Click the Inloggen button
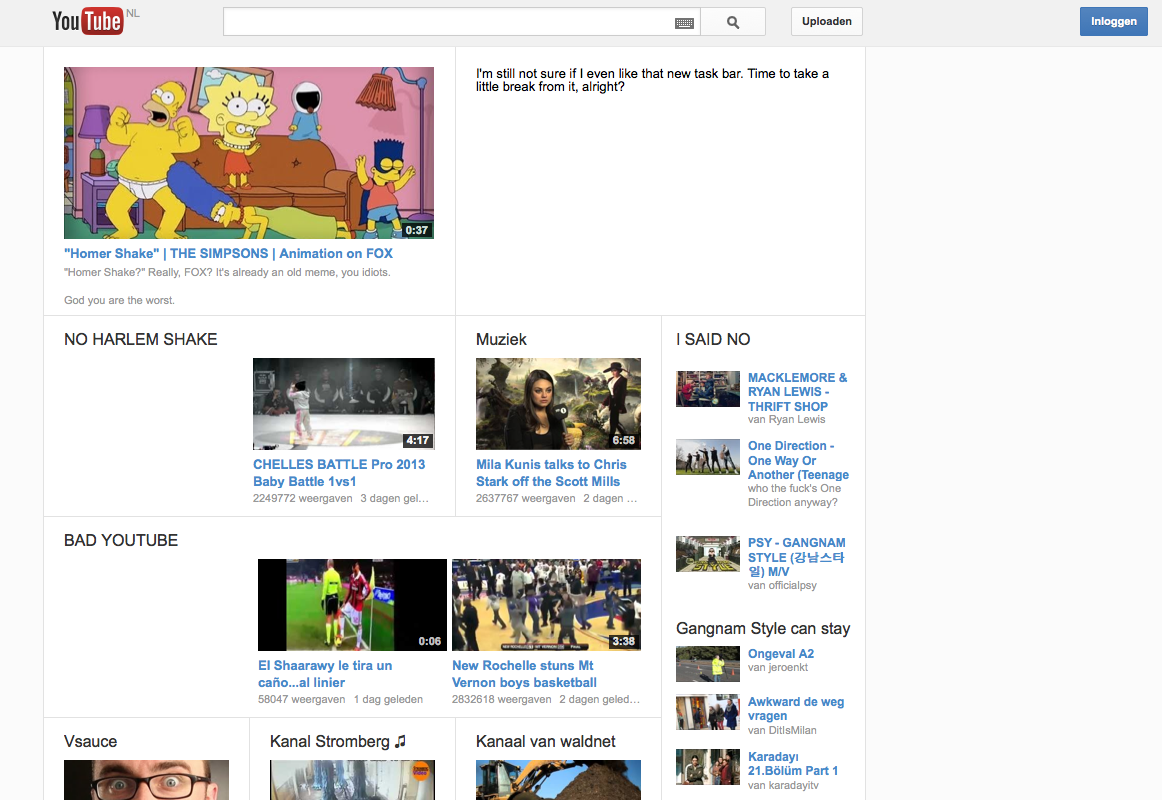Image resolution: width=1162 pixels, height=800 pixels. (x=1113, y=21)
